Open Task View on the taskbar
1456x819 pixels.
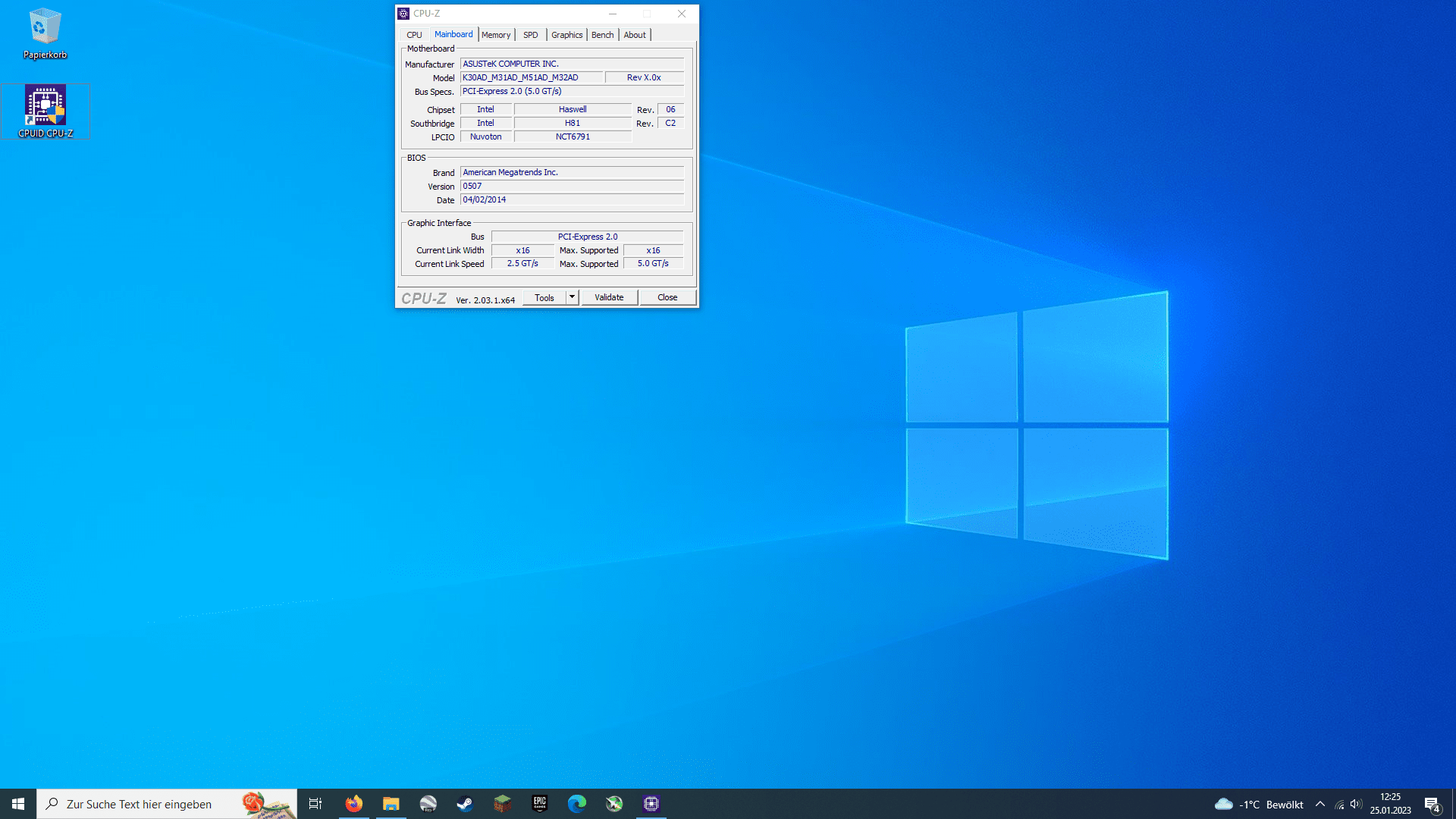click(x=315, y=804)
